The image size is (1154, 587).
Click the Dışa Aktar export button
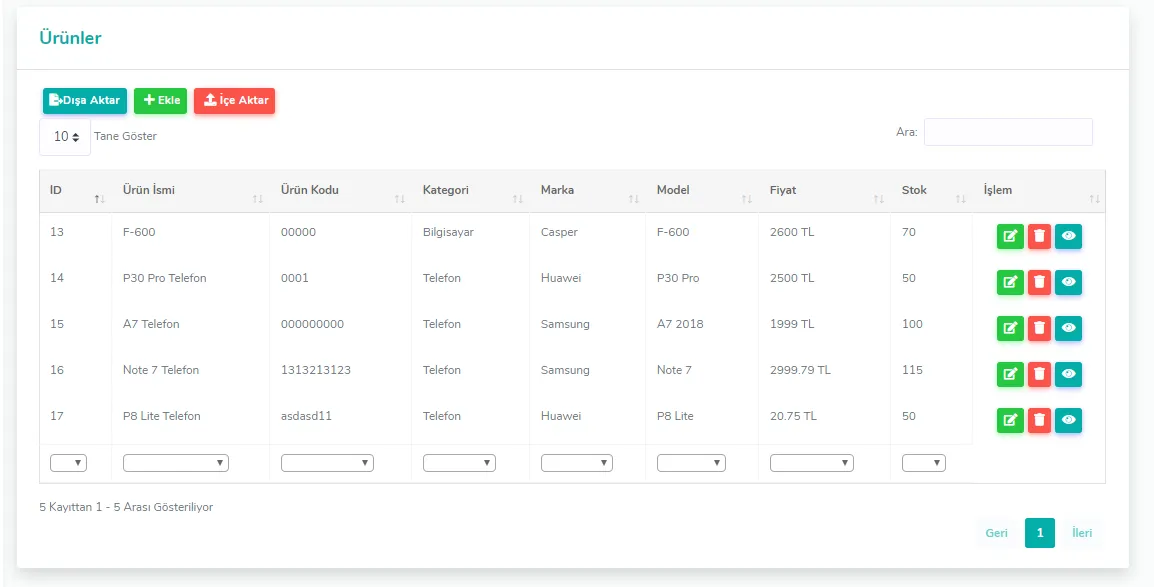click(85, 101)
